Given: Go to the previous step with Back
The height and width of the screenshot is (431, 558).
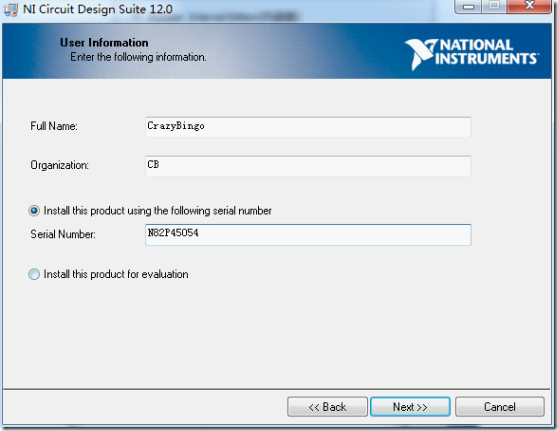Looking at the screenshot, I should tap(327, 407).
